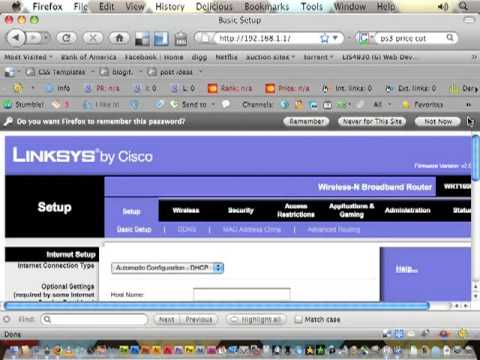Open the Send to dropdown arrow
This screenshot has width=480, height=360.
pyautogui.click(x=213, y=105)
